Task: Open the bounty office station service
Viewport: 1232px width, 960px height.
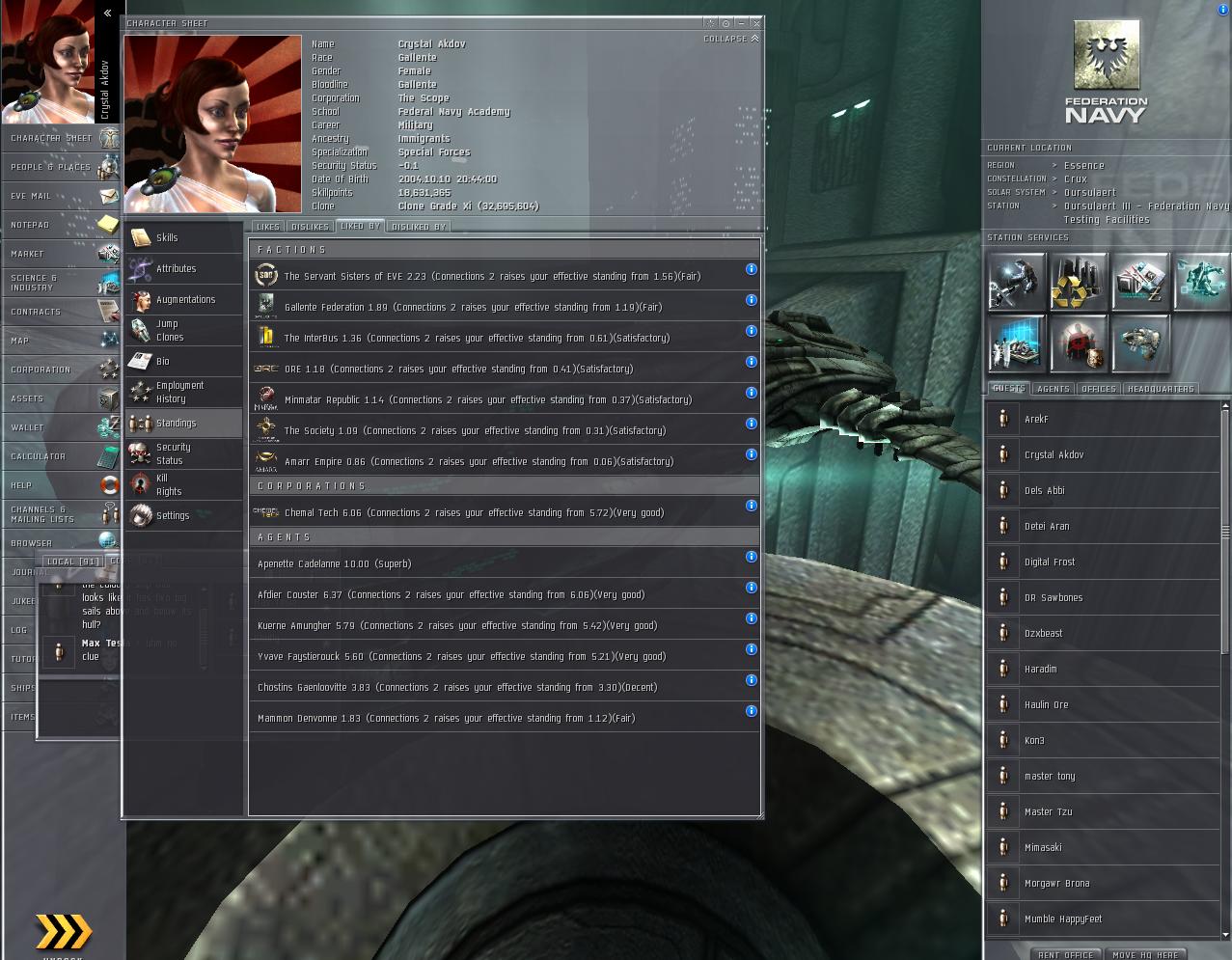Action: click(1079, 343)
